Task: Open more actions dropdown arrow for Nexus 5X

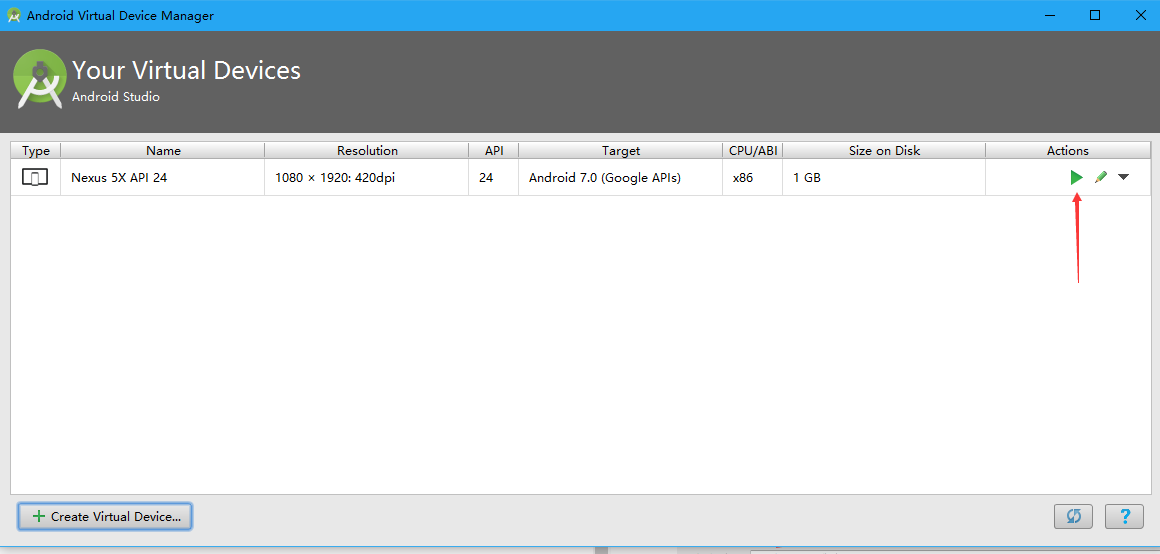Action: [1124, 178]
